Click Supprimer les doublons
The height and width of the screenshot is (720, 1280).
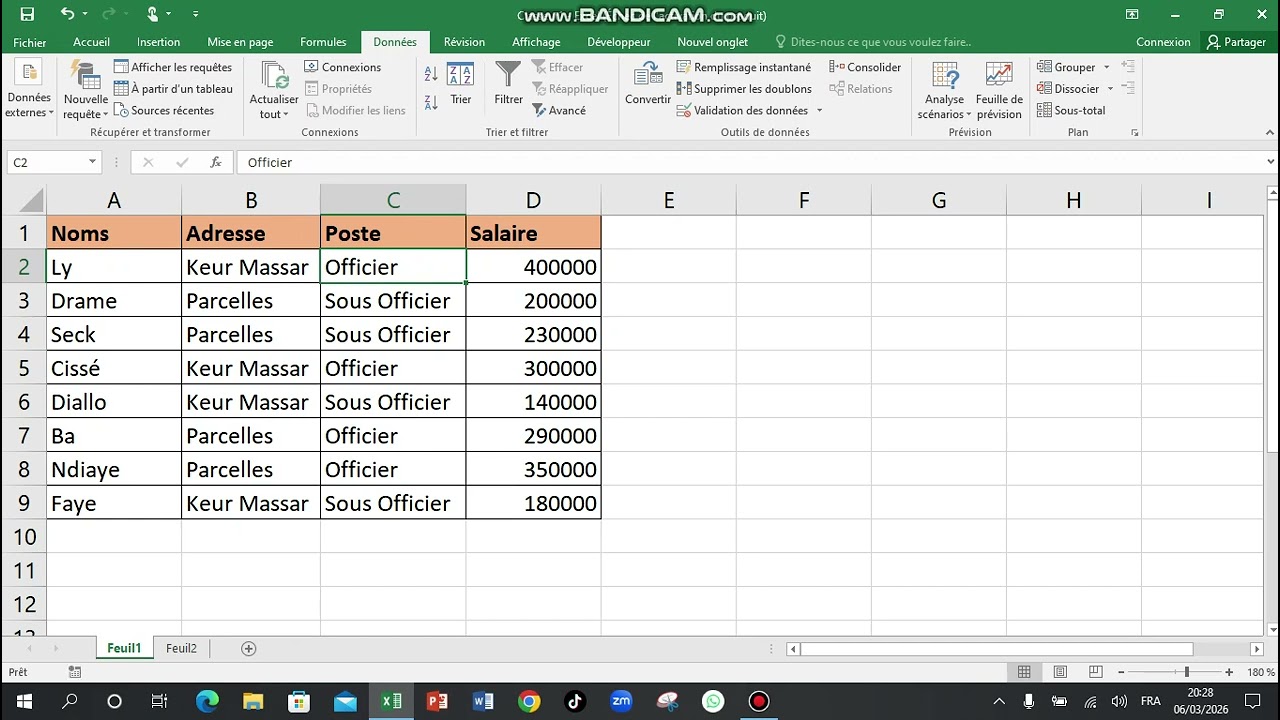click(x=744, y=89)
